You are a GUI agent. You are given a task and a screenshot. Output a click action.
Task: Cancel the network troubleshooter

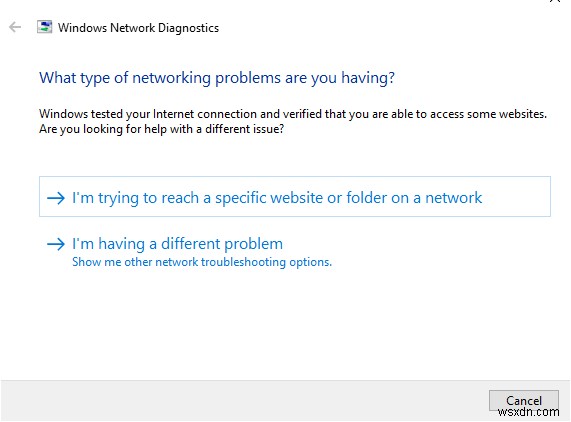click(x=524, y=401)
